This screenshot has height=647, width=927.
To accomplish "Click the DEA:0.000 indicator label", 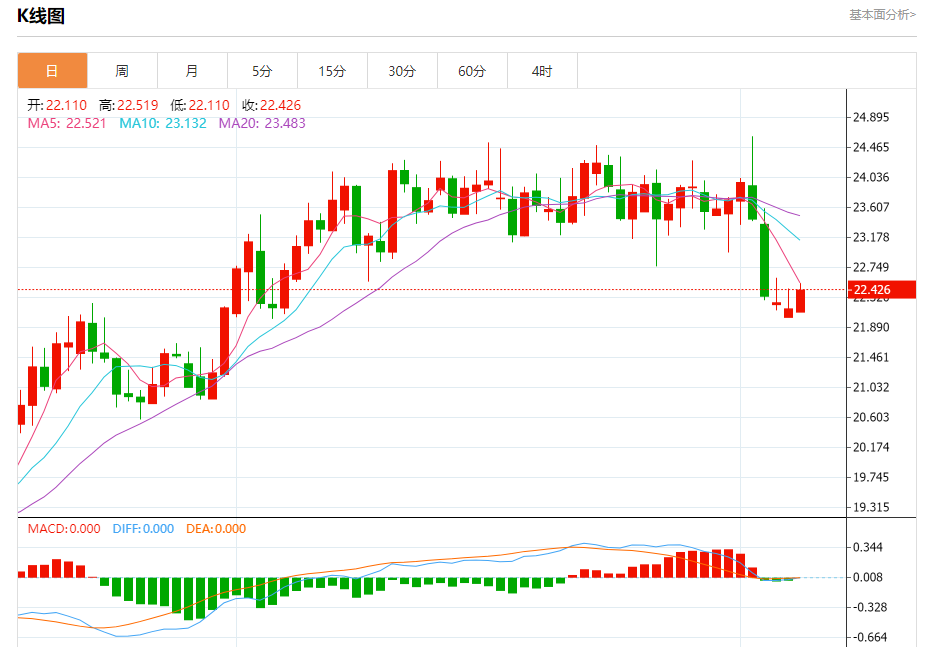I will coord(216,529).
